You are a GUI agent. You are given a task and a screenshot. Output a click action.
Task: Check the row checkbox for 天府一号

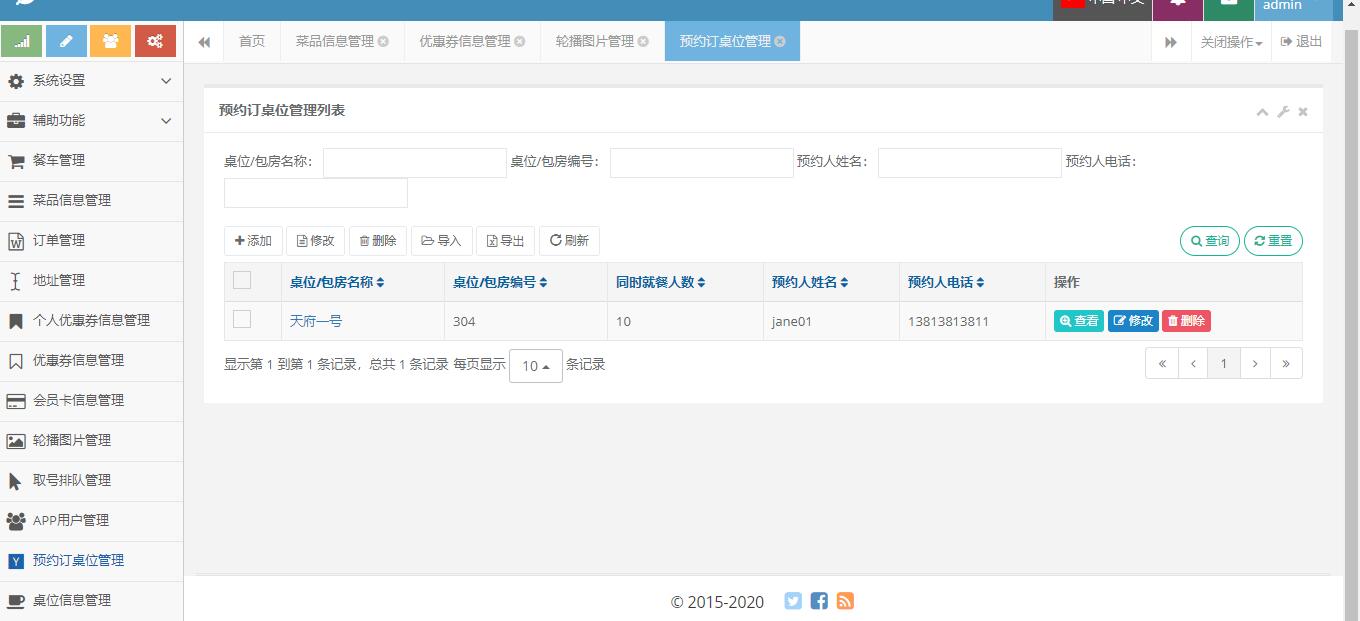pos(242,319)
